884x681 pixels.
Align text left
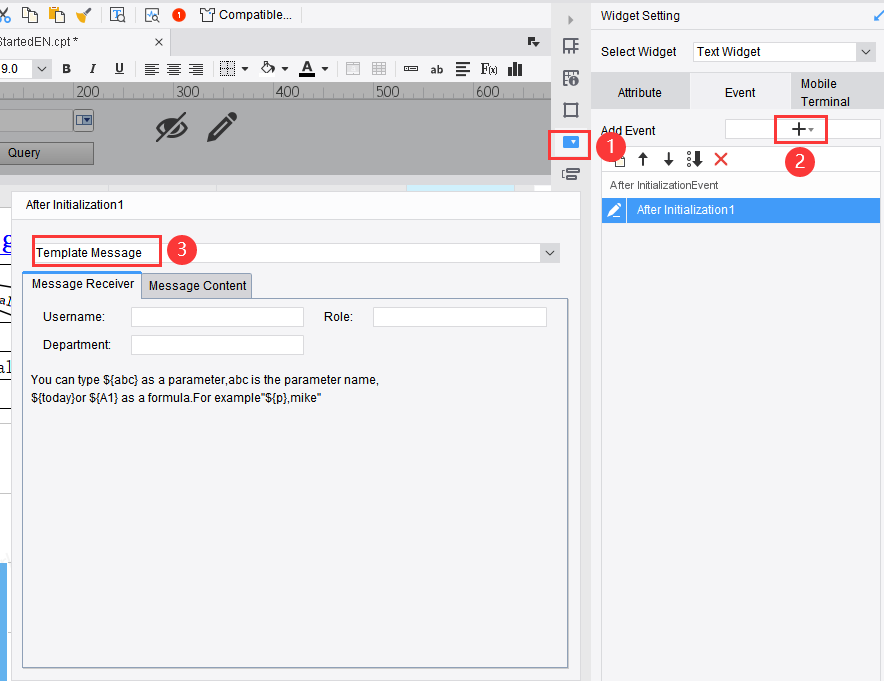(151, 69)
